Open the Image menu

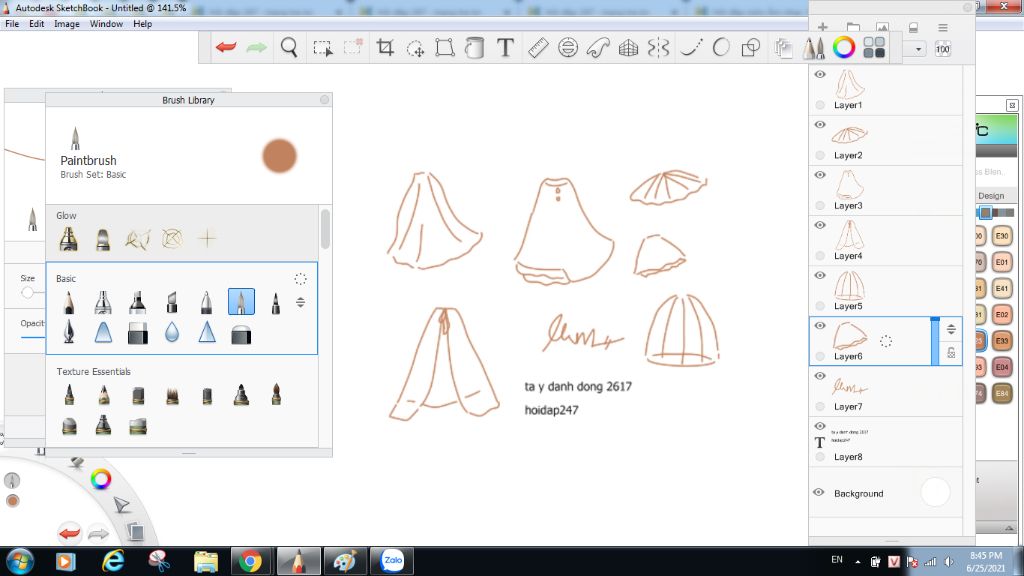click(x=67, y=24)
